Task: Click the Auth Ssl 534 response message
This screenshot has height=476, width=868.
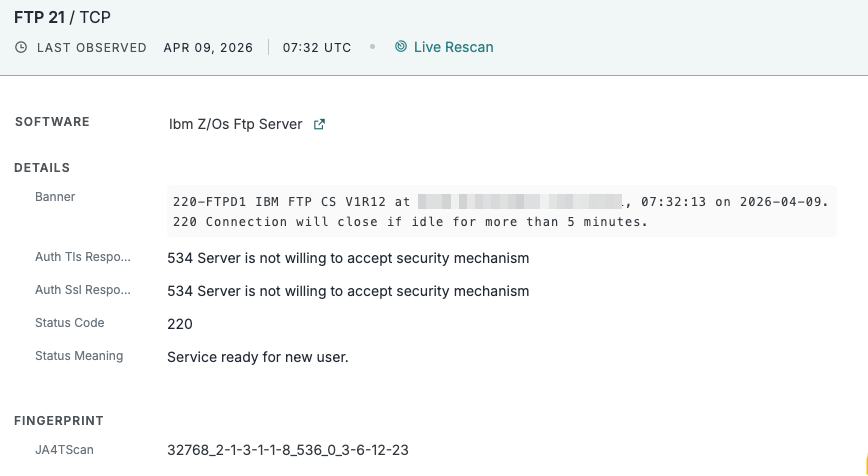Action: click(348, 291)
